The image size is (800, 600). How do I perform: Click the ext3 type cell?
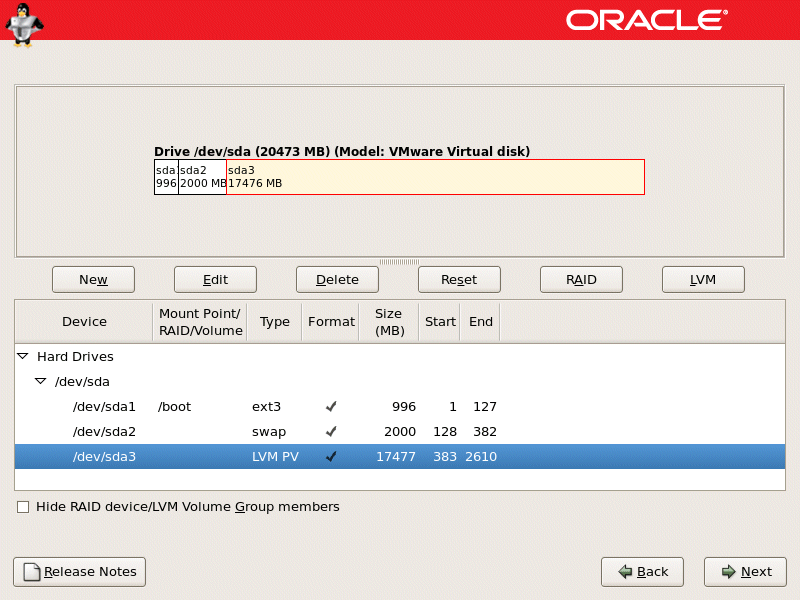[266, 407]
